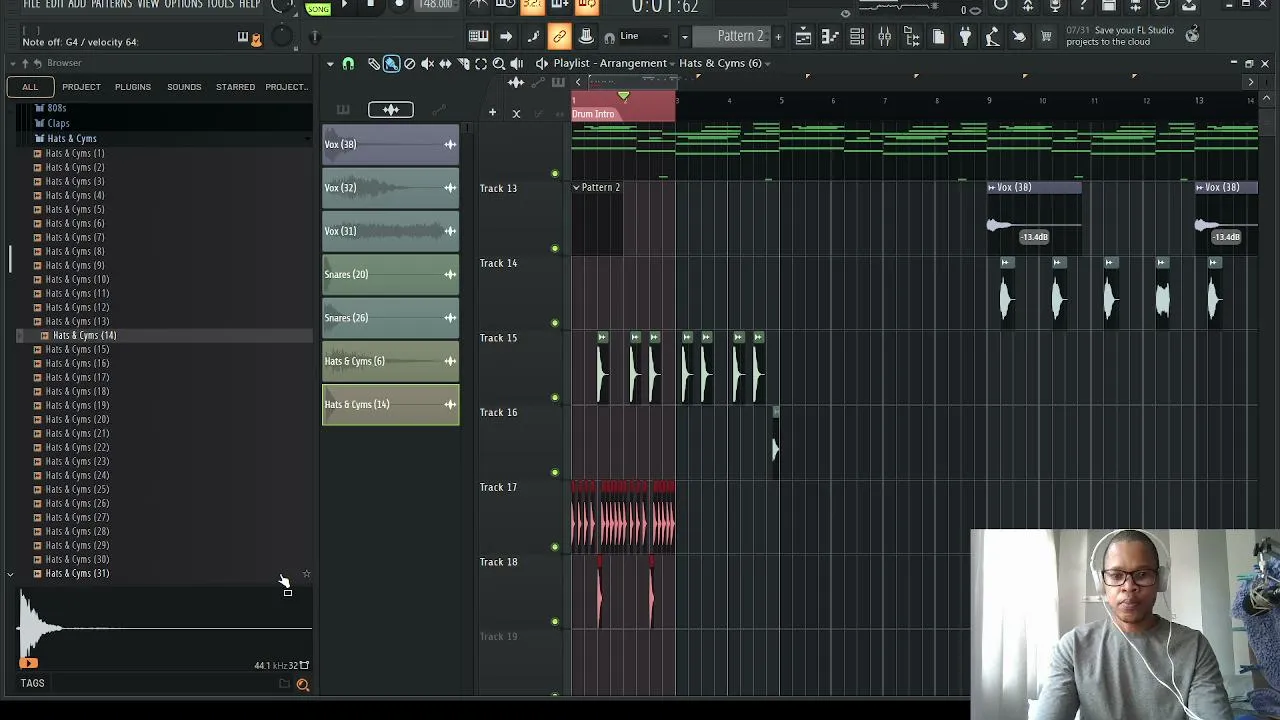
Task: Collapse the browser preview chevron
Action: [x=10, y=574]
